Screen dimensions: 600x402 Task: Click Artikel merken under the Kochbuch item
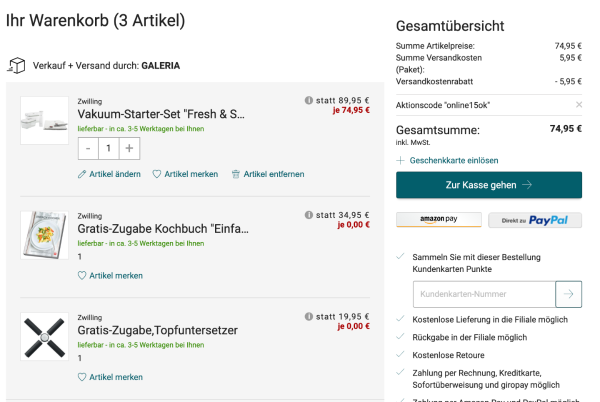tap(110, 275)
